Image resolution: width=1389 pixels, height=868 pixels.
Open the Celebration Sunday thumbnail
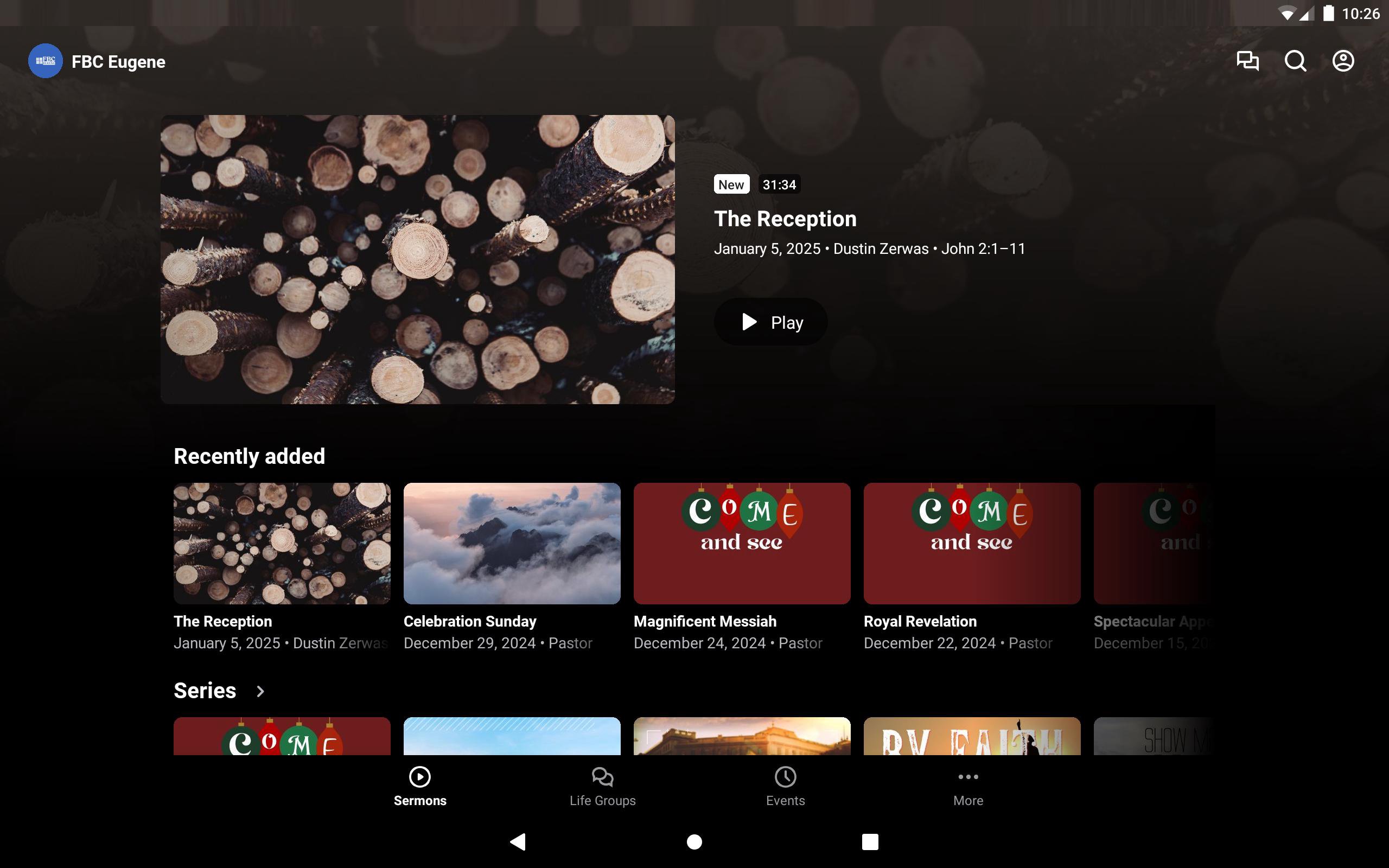(x=512, y=543)
